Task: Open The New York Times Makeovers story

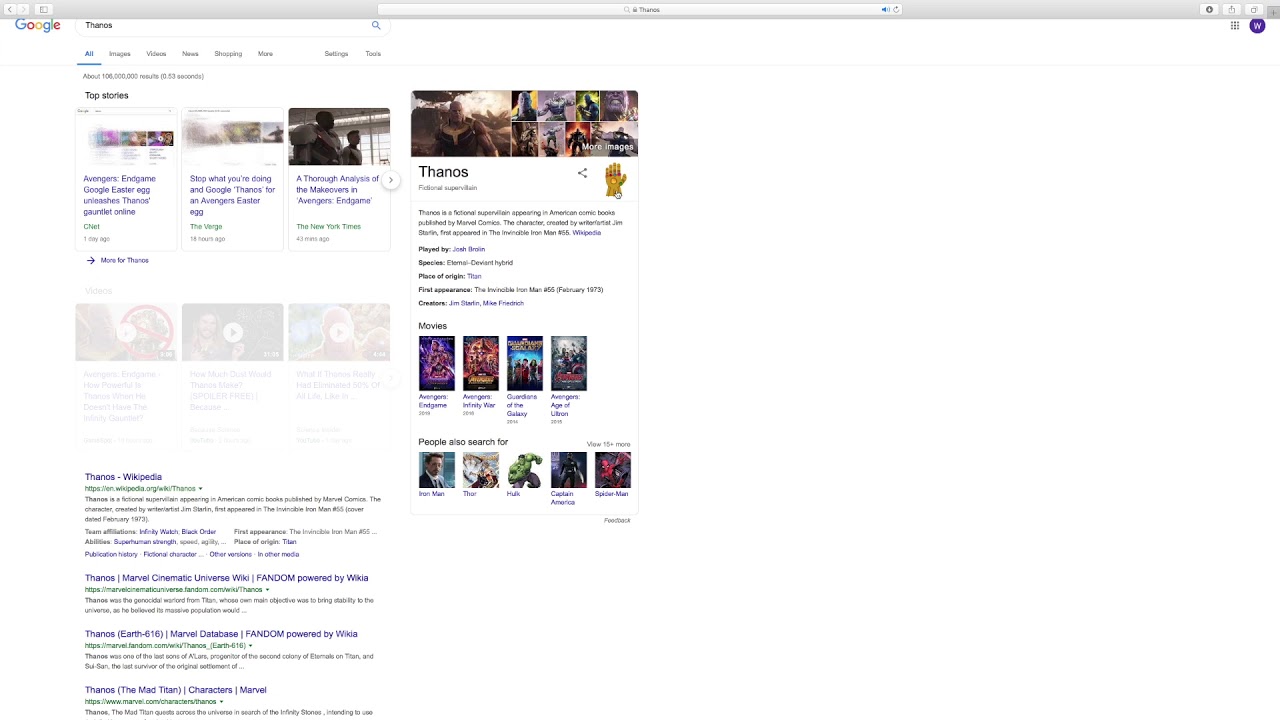Action: click(x=338, y=190)
